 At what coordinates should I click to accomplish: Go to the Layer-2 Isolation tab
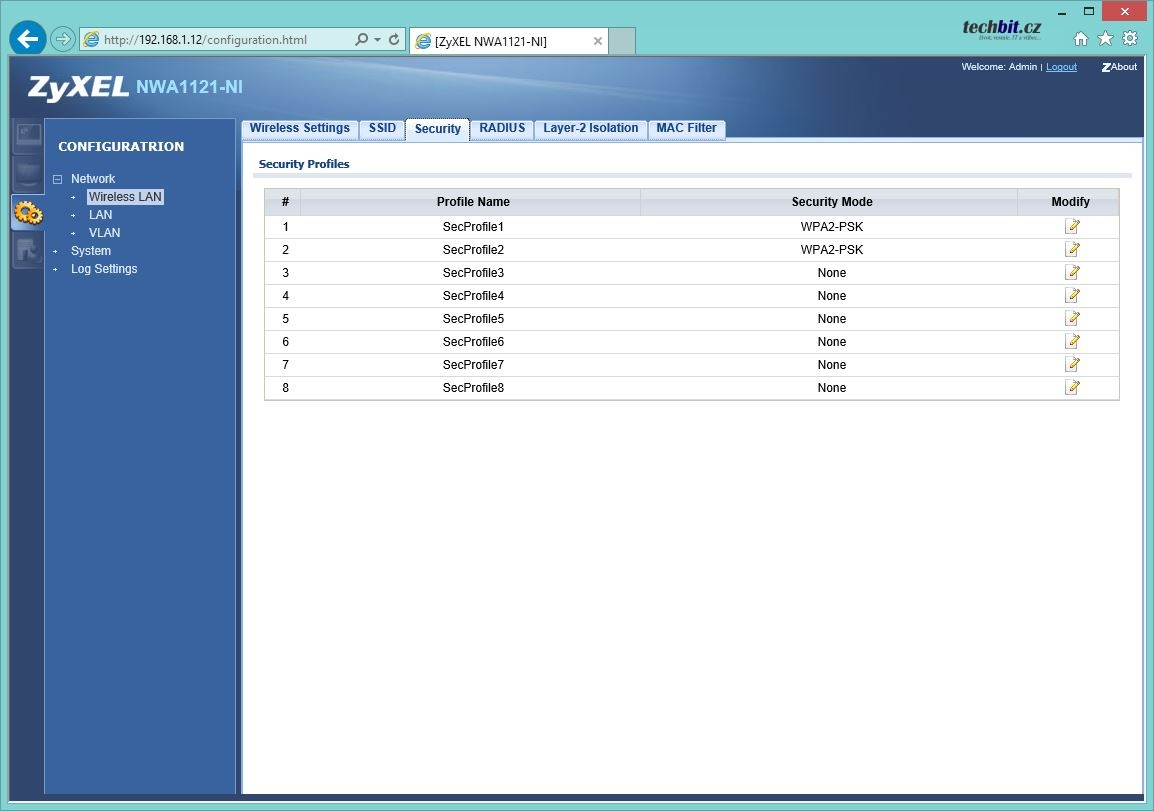click(x=590, y=129)
